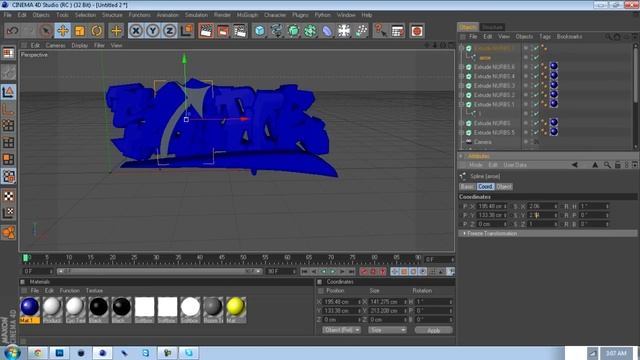Screen dimensions: 640x360
Task: Render to Picture Viewer icon
Action: pos(223,31)
